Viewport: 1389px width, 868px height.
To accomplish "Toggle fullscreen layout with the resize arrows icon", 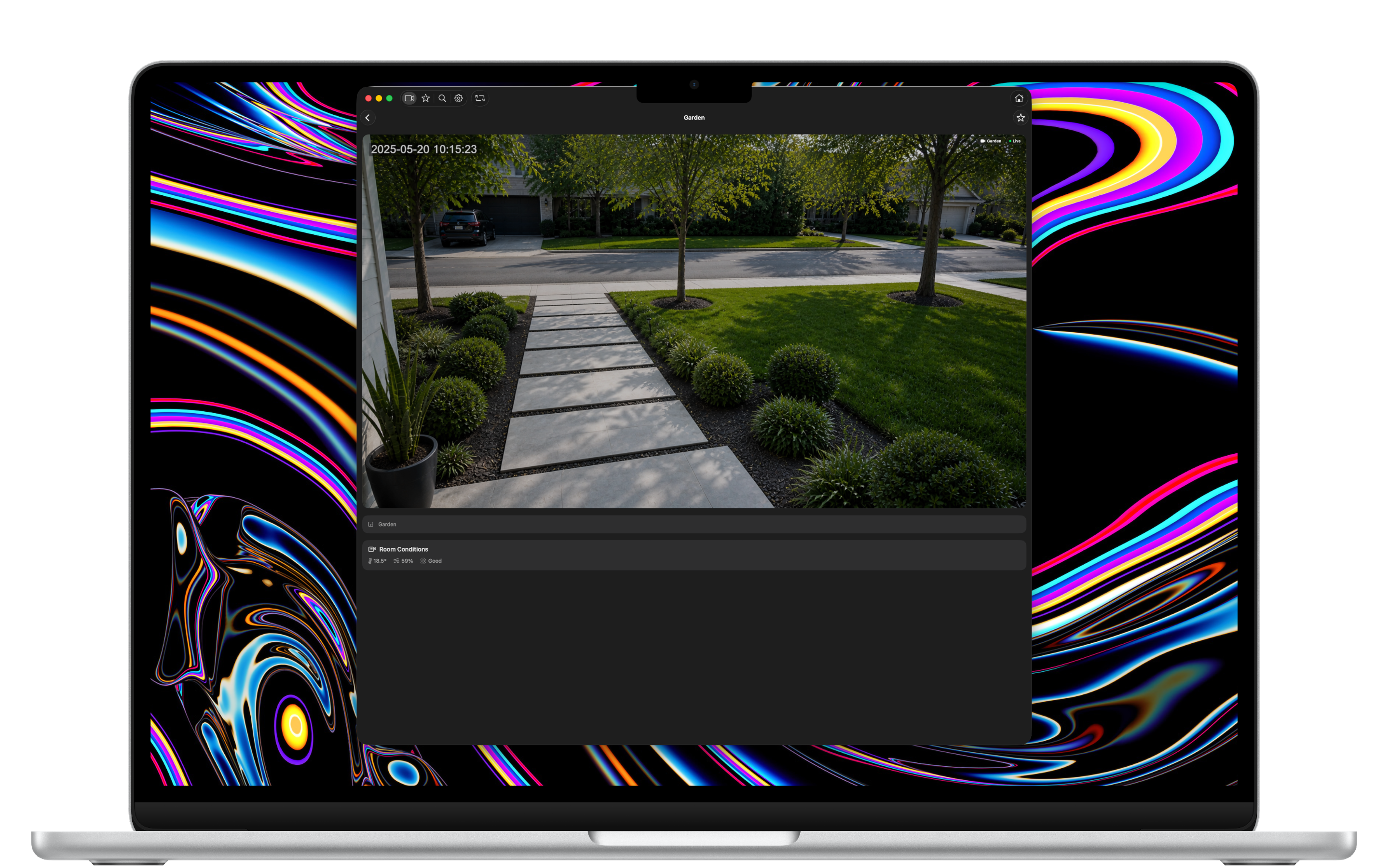I will [x=480, y=98].
